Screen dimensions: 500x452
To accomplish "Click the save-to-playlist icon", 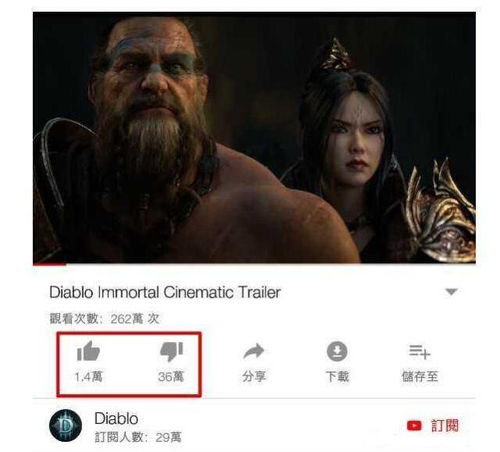I will 420,352.
